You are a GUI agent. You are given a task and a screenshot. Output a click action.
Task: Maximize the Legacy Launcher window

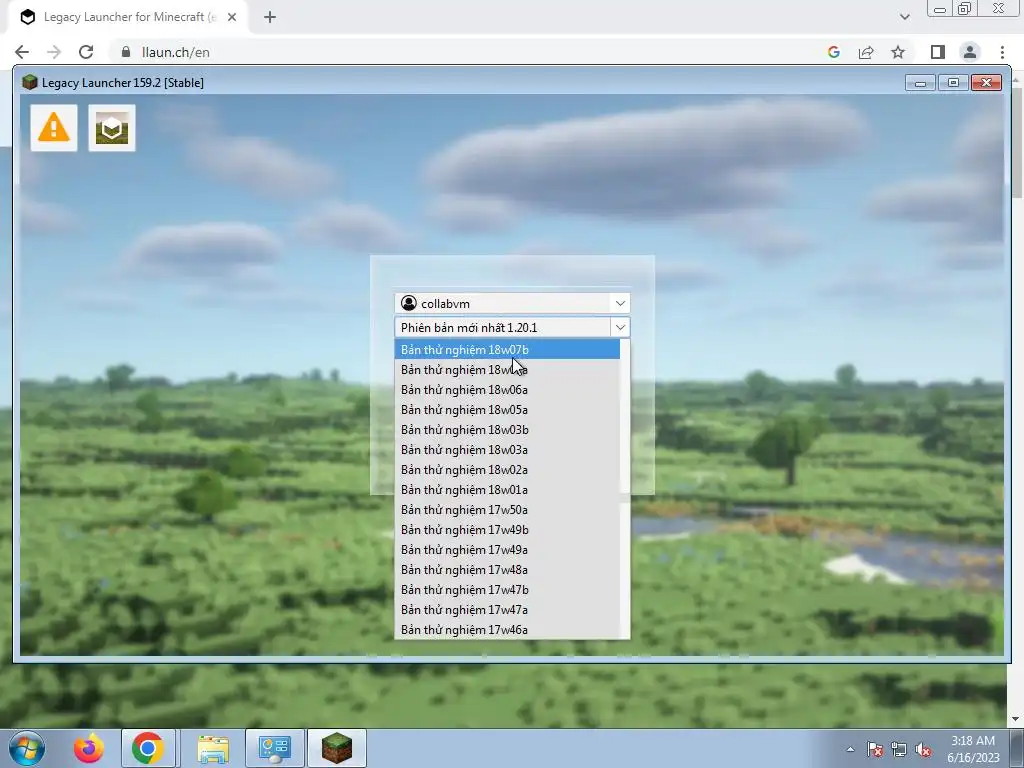[x=953, y=83]
